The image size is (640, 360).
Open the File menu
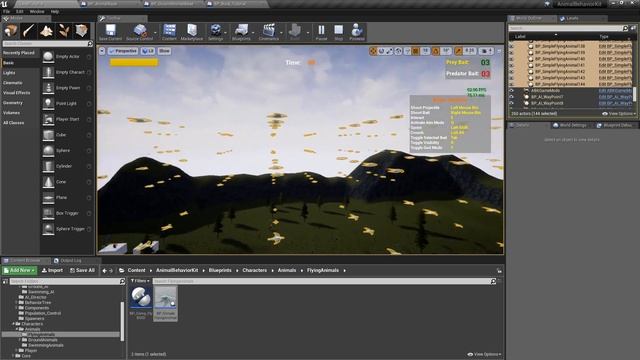tap(7, 11)
